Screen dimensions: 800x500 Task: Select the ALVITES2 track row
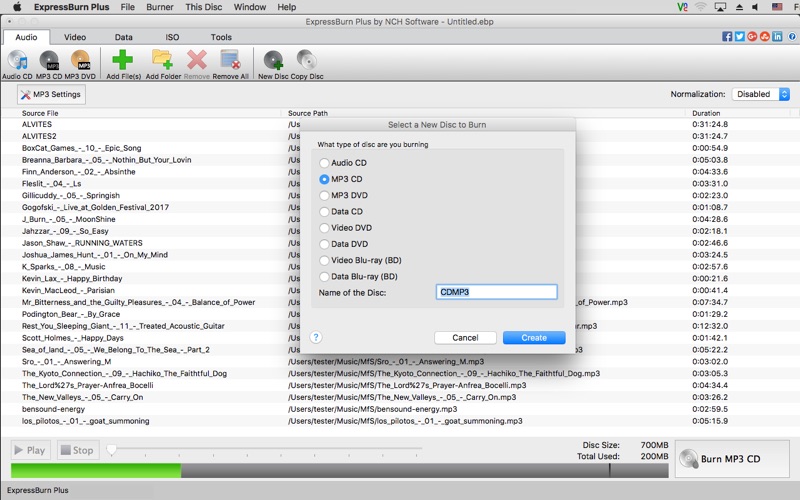[x=400, y=136]
